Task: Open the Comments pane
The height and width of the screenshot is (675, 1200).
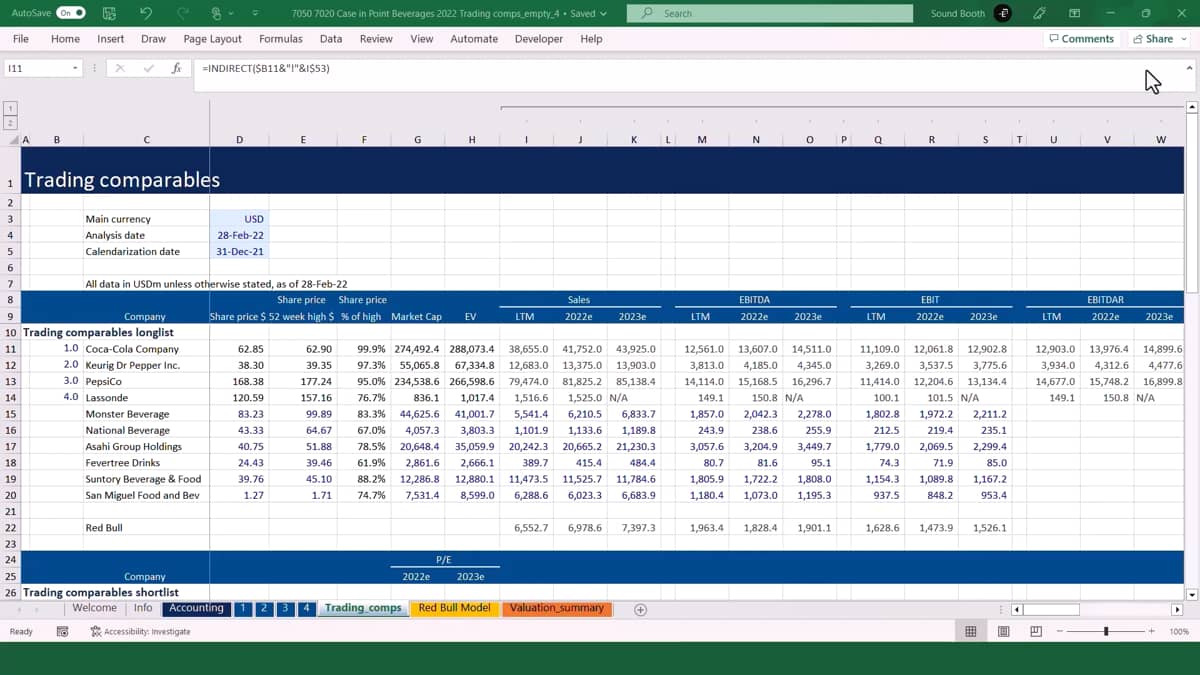Action: (1081, 39)
